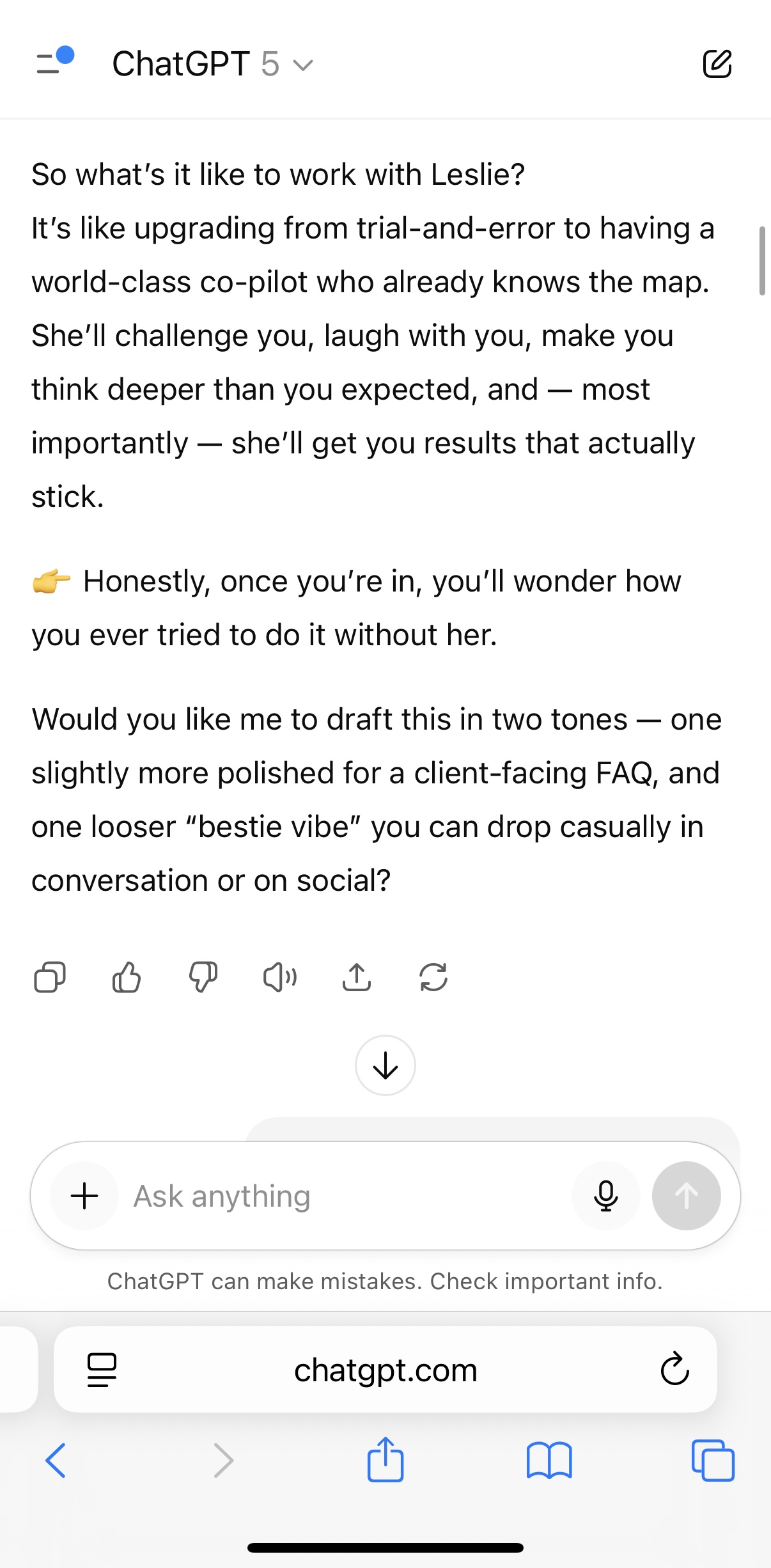This screenshot has height=1568, width=771.
Task: Start voice dictation with microphone
Action: click(x=605, y=1195)
